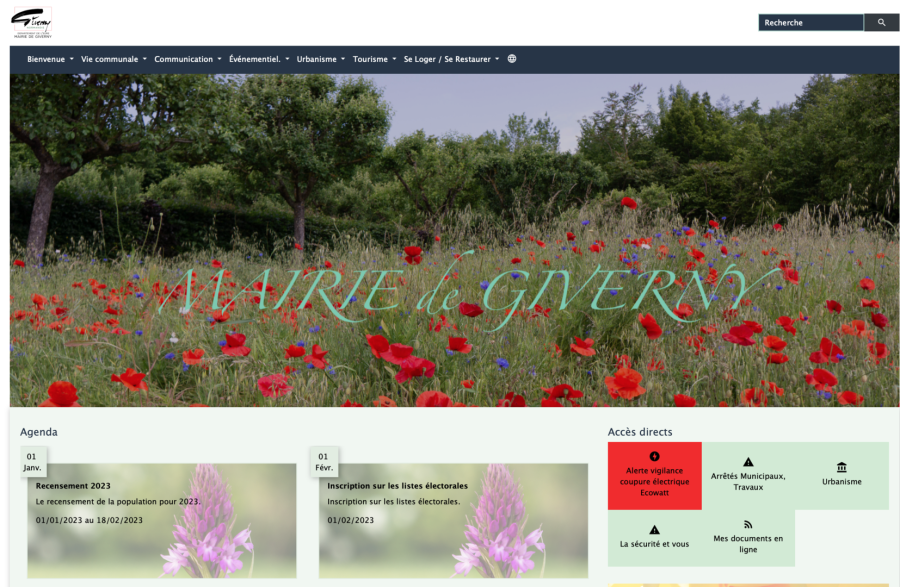The height and width of the screenshot is (587, 900).
Task: Open the globe language selector icon
Action: pos(512,59)
